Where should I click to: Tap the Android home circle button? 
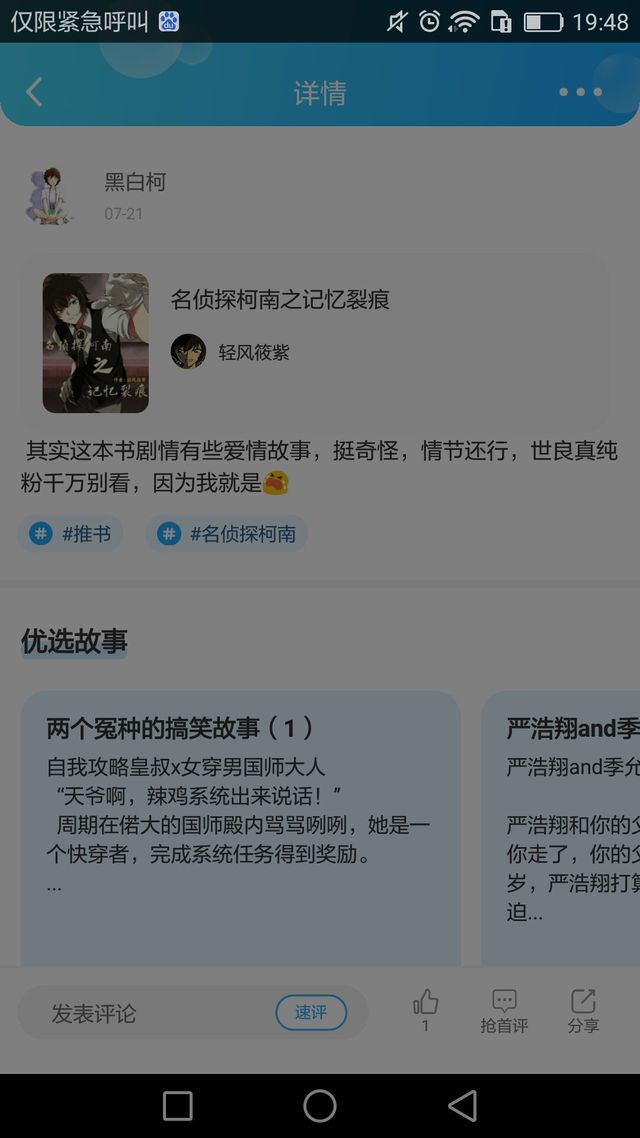(x=320, y=1106)
